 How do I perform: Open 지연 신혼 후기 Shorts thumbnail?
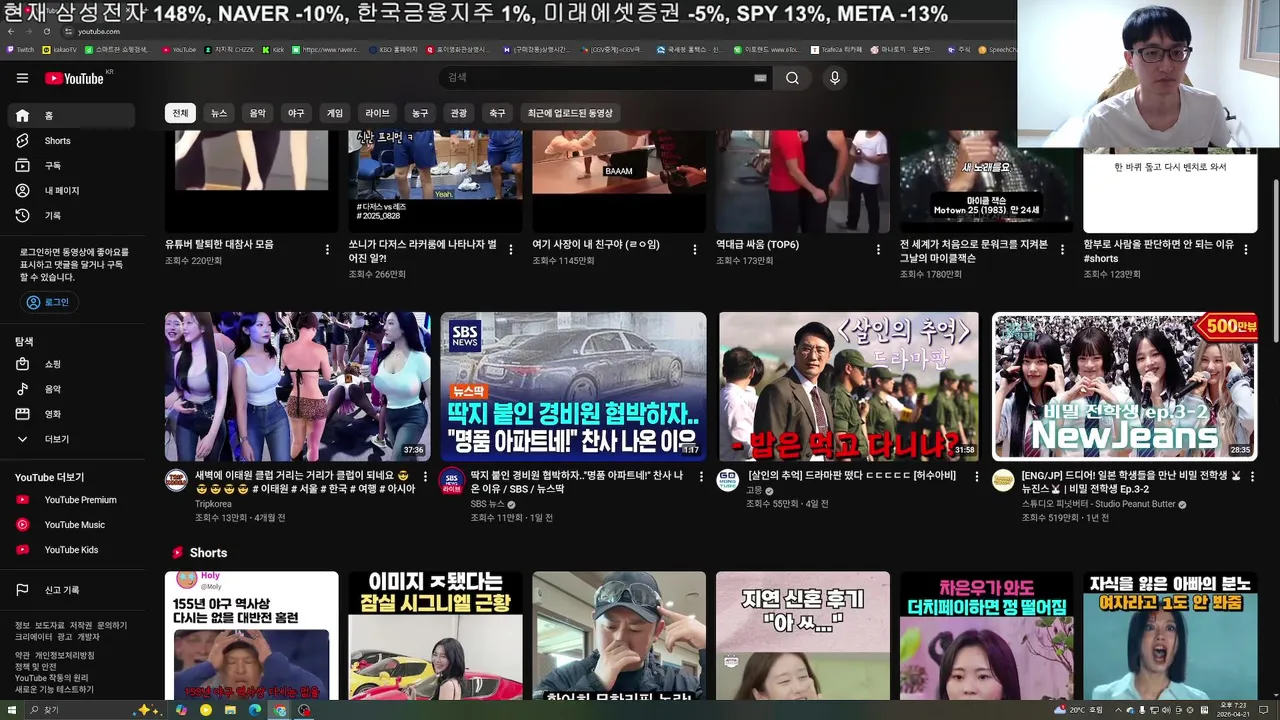[x=803, y=635]
